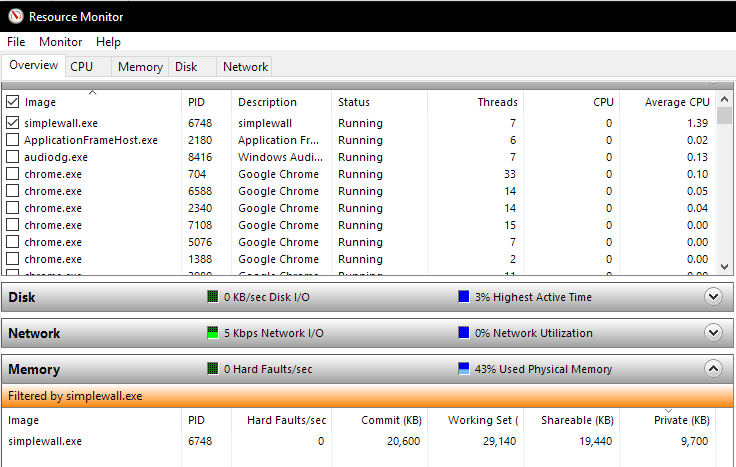The width and height of the screenshot is (736, 467).
Task: Click the '5 Kbps Network I/O' label
Action: [x=274, y=333]
